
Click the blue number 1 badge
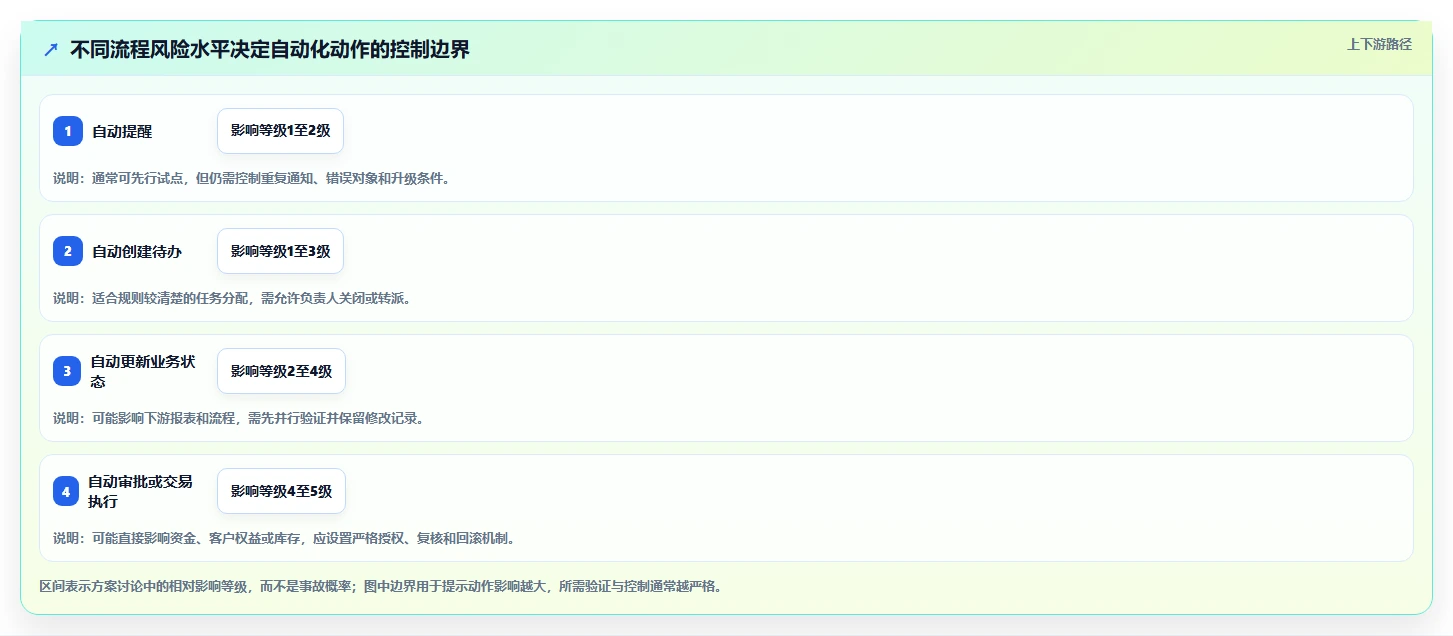click(x=68, y=131)
